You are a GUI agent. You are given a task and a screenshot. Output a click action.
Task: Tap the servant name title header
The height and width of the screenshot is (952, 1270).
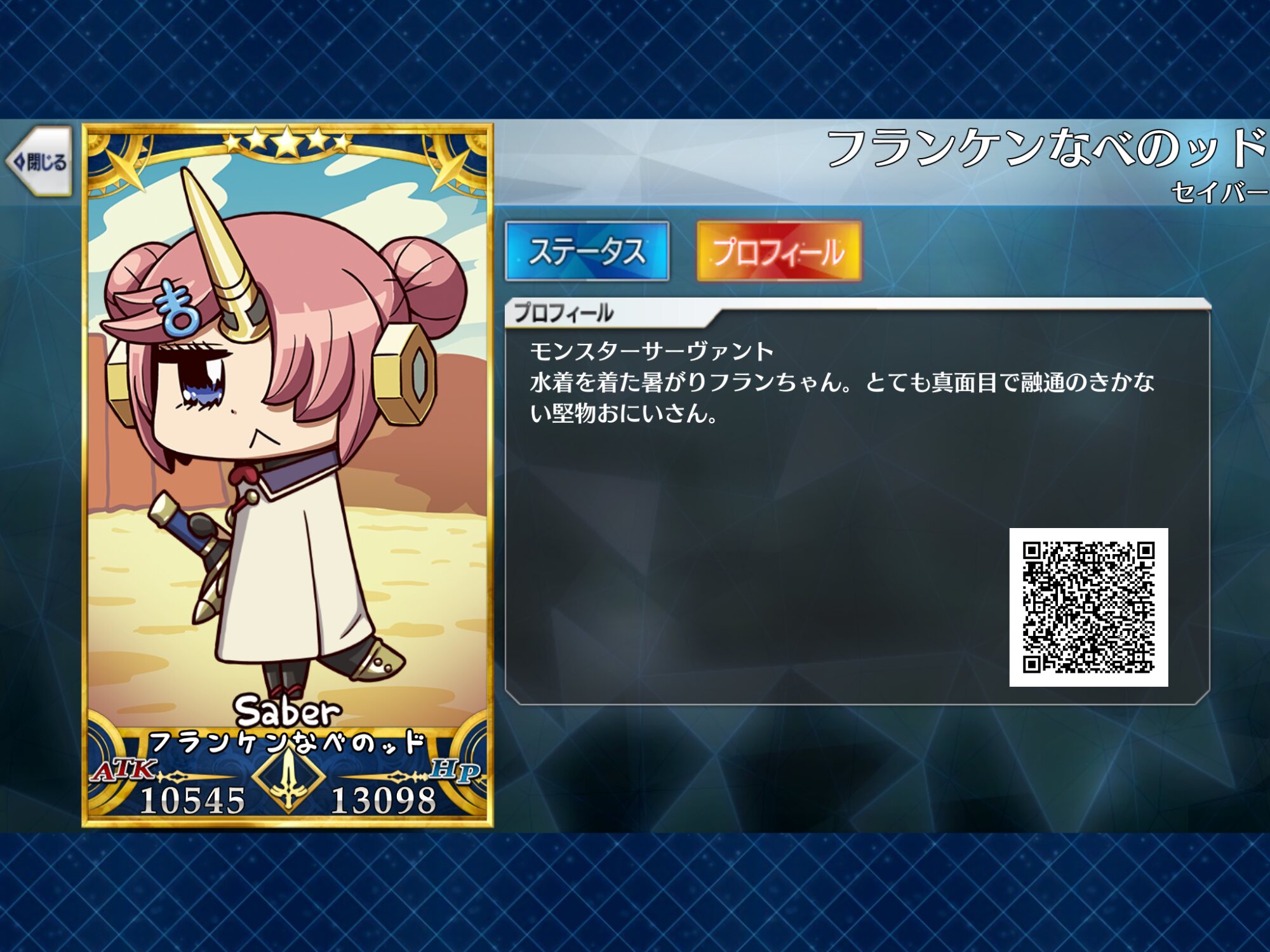(1046, 148)
